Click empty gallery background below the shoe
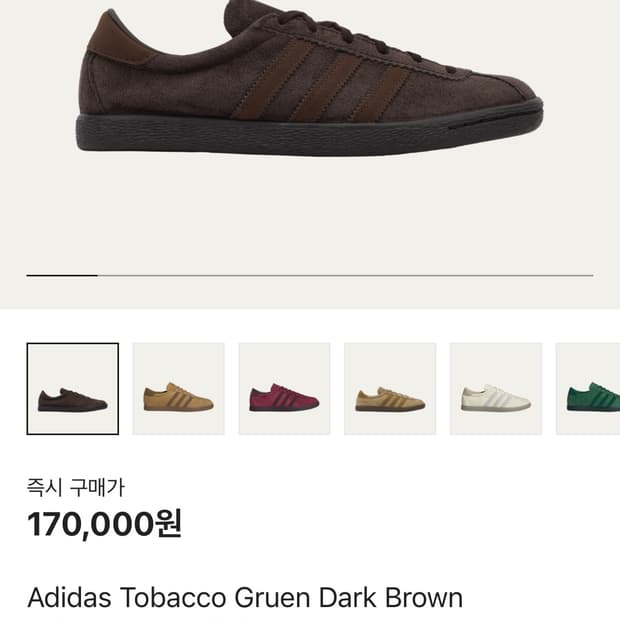 [310, 215]
